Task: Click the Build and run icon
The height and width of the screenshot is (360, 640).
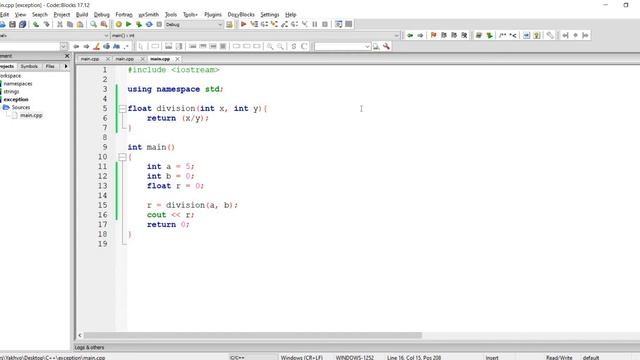Action: click(x=139, y=24)
